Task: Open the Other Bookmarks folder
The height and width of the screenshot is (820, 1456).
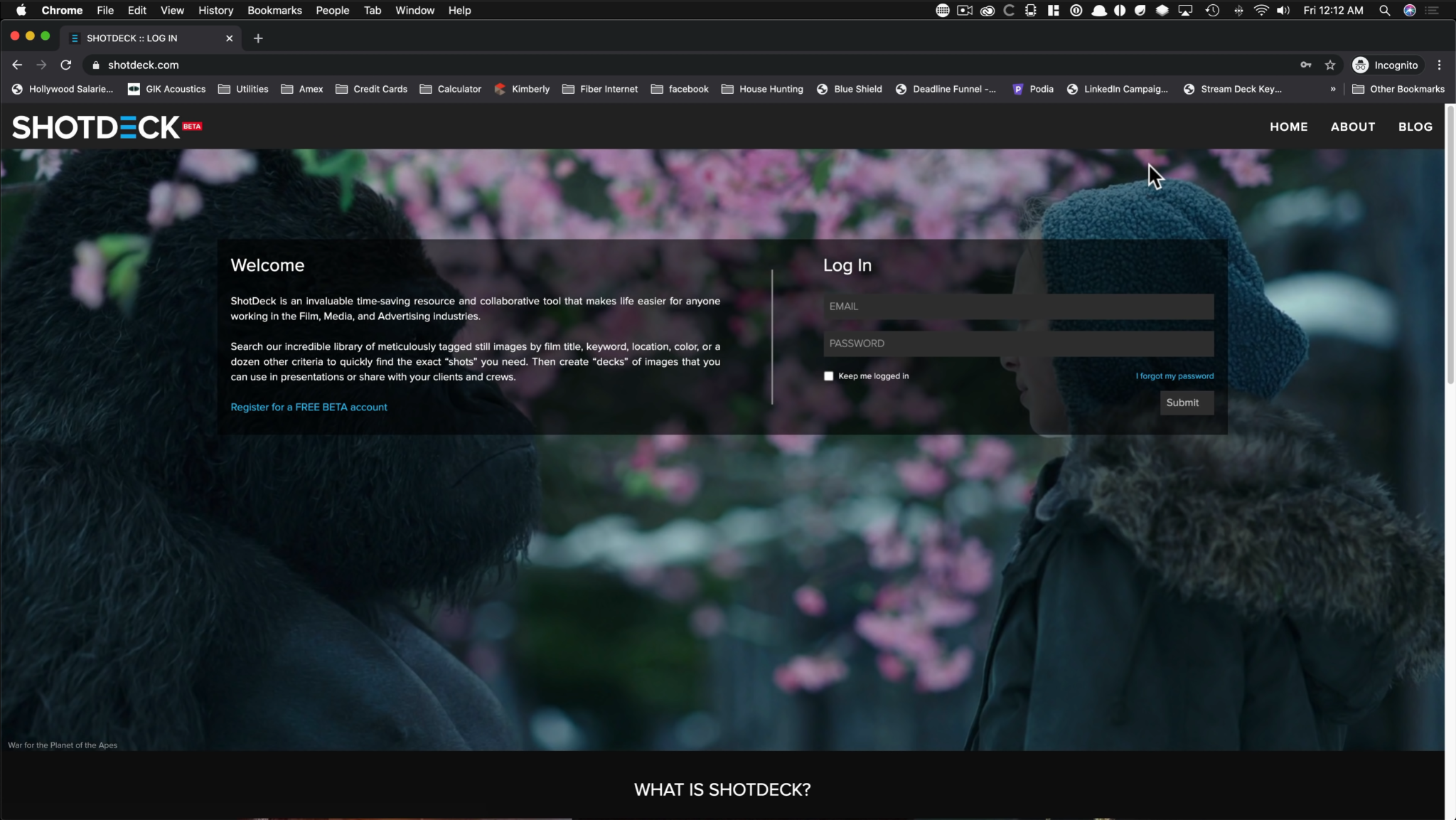Action: pos(1398,89)
